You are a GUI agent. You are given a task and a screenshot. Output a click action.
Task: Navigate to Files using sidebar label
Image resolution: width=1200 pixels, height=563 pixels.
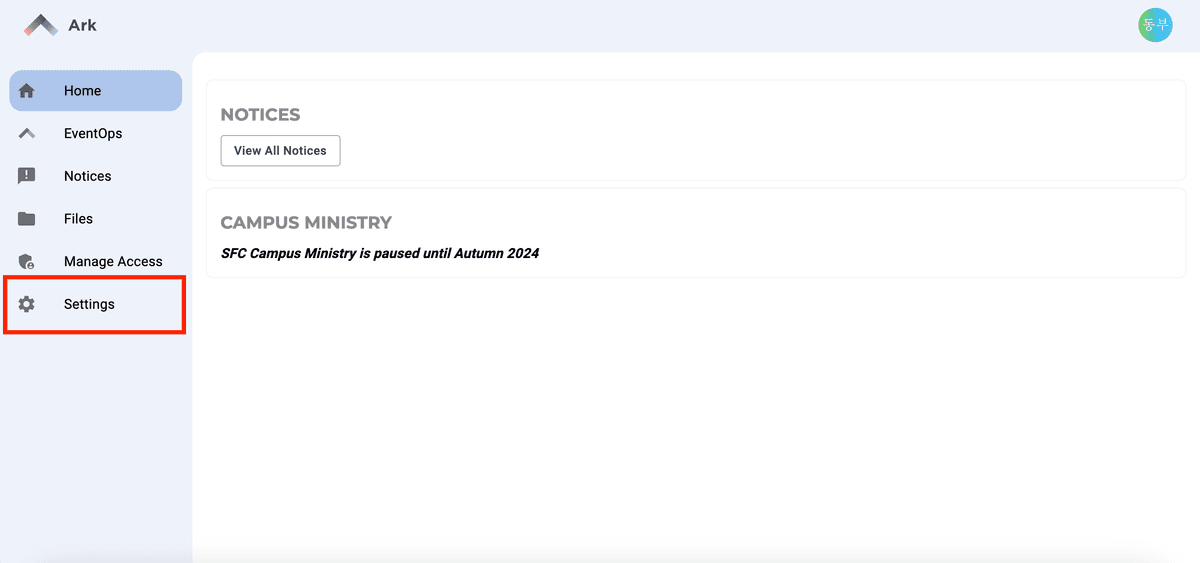(78, 219)
